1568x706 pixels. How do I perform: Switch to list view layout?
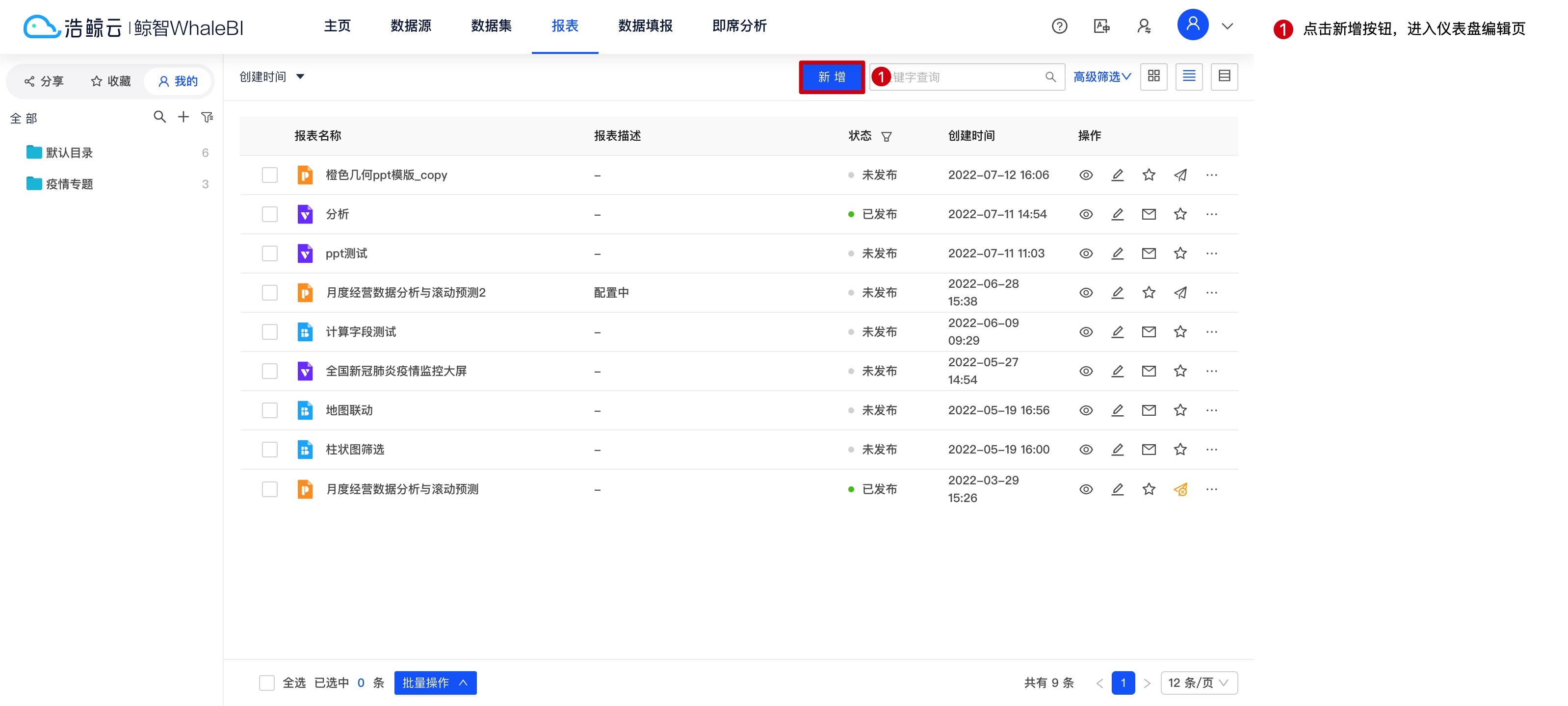coord(1189,76)
